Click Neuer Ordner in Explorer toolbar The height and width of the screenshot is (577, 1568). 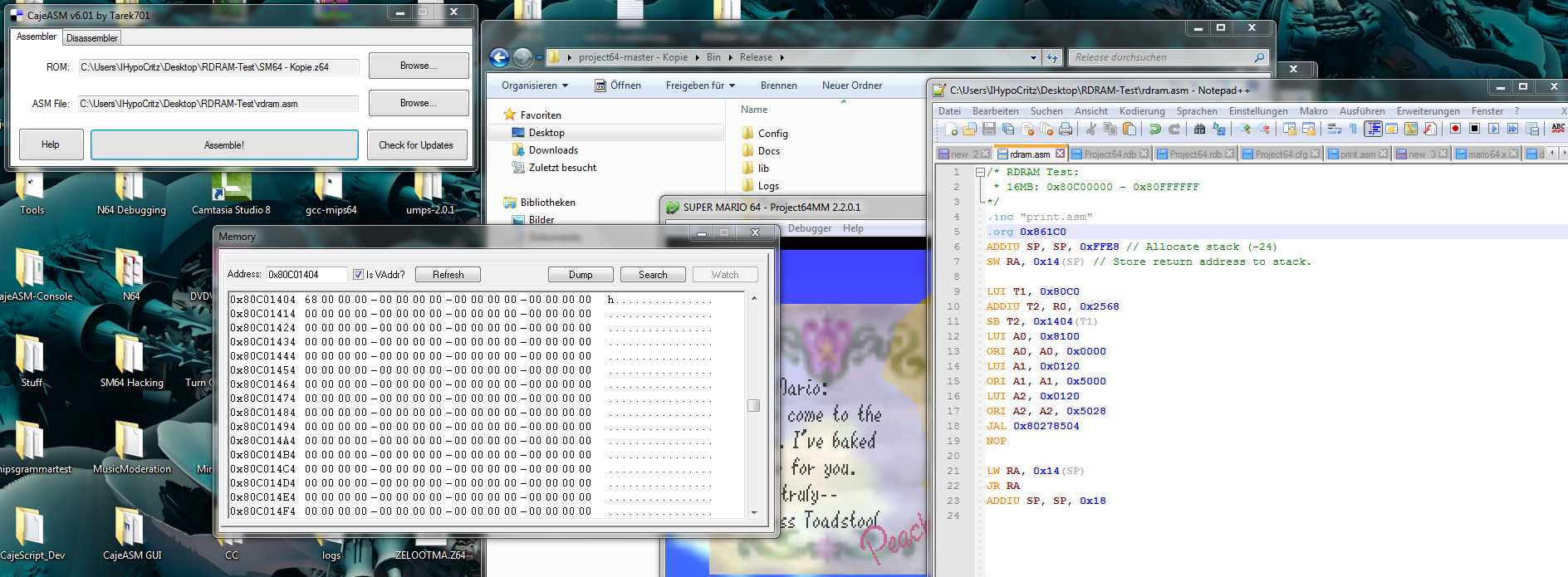coord(852,86)
